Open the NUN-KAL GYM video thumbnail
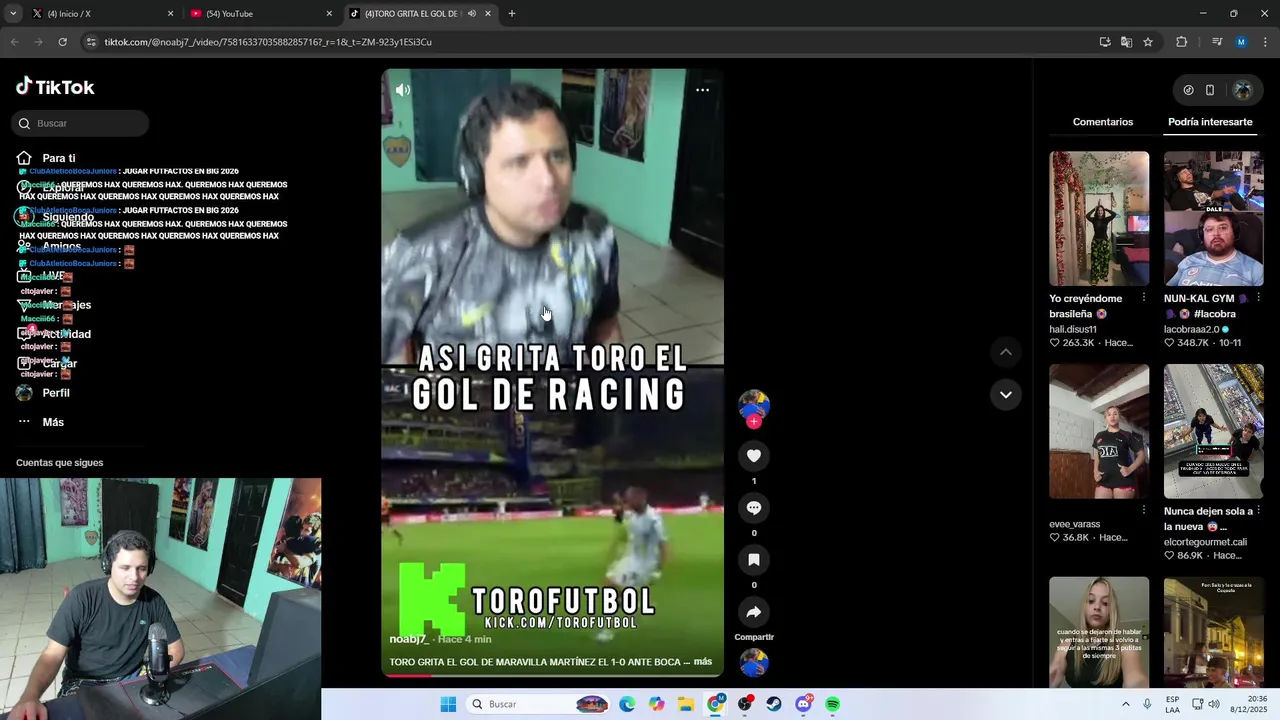This screenshot has height=720, width=1280. tap(1213, 218)
